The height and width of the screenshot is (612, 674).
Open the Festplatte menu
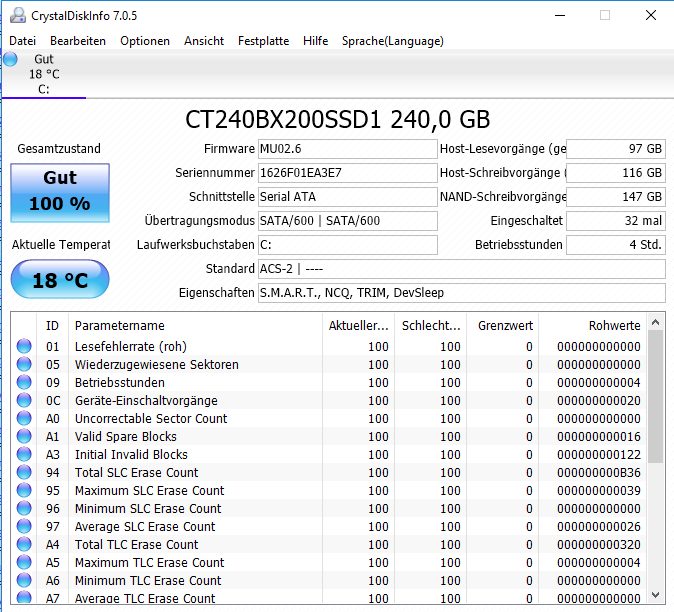[x=263, y=41]
